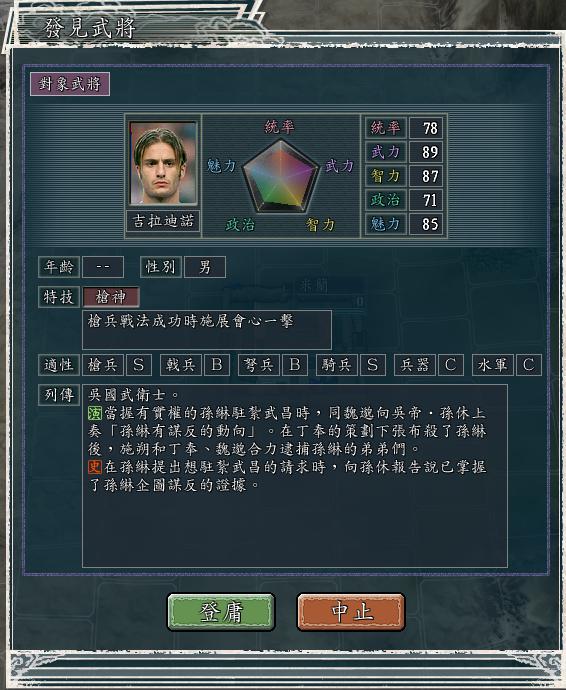Click the 魅力 value 85 box
The width and height of the screenshot is (566, 690).
426,224
